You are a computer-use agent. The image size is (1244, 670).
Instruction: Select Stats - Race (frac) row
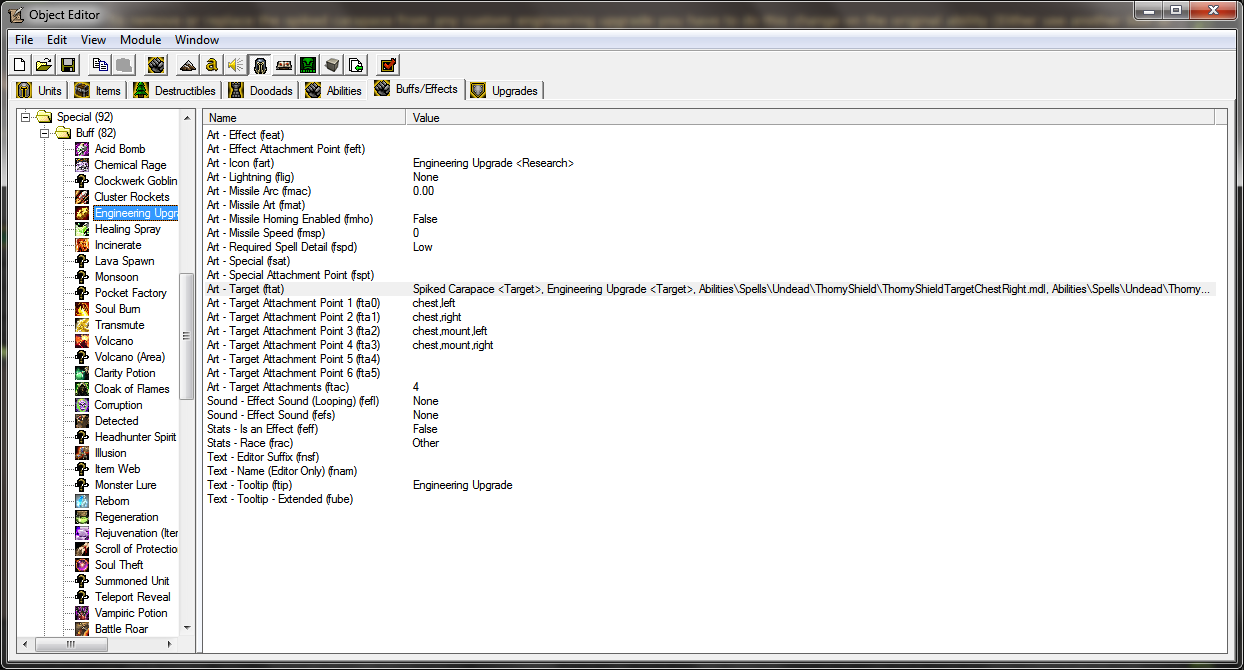[x=709, y=443]
